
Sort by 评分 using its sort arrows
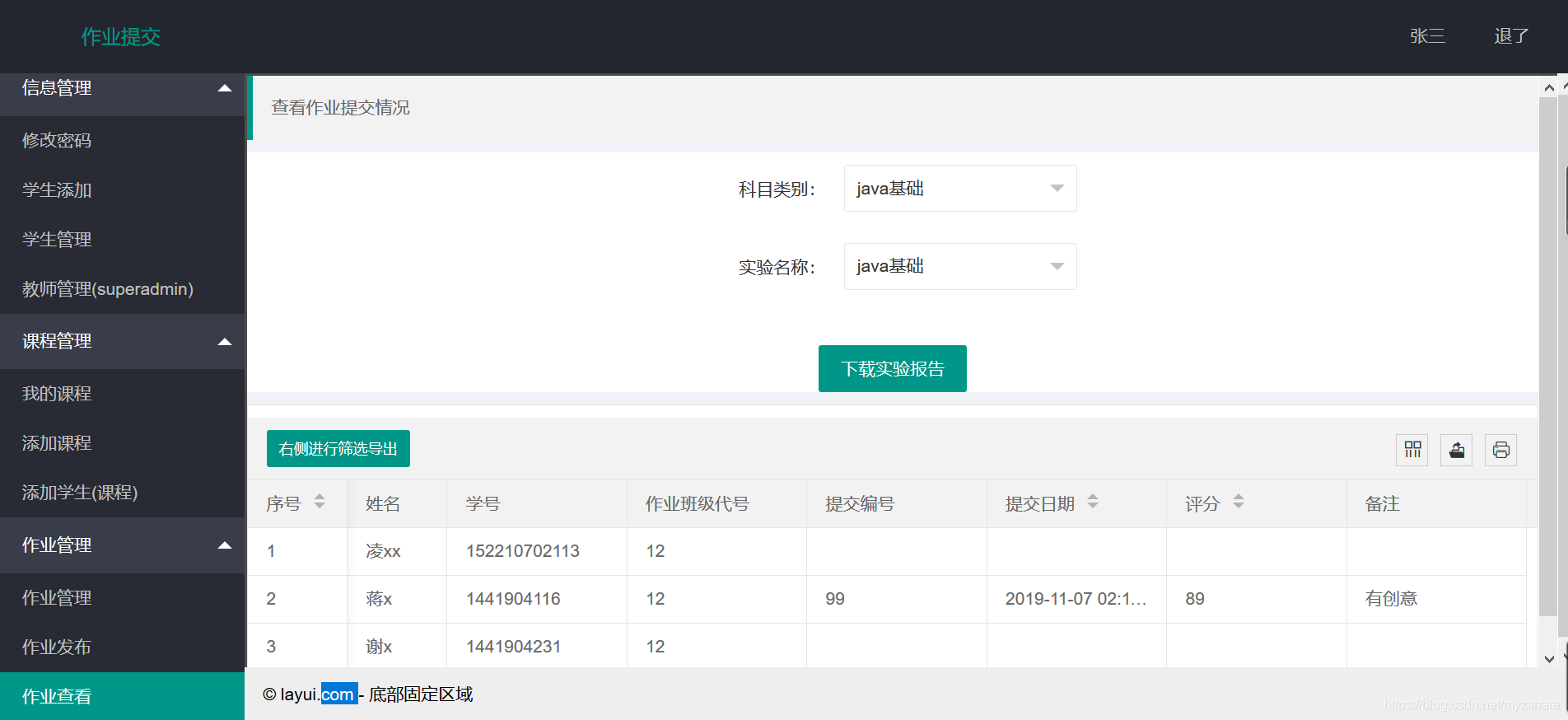point(1239,502)
